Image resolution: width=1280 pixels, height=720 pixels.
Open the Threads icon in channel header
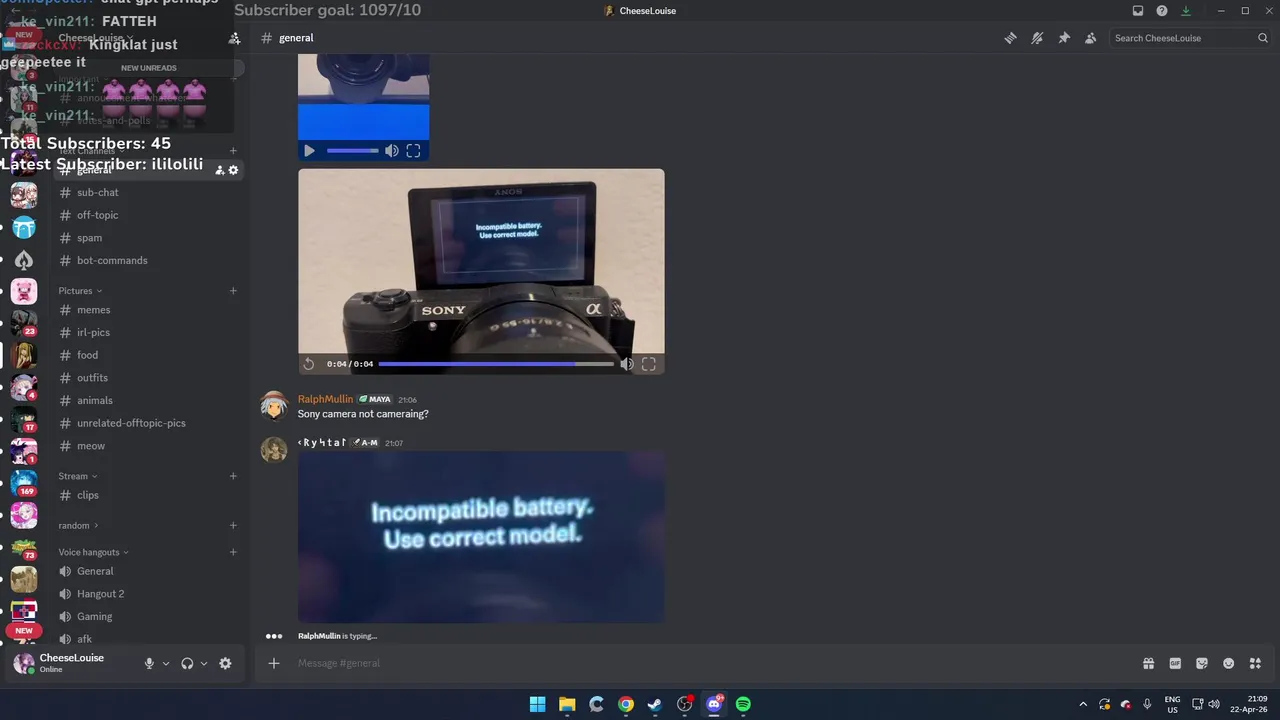(1010, 38)
